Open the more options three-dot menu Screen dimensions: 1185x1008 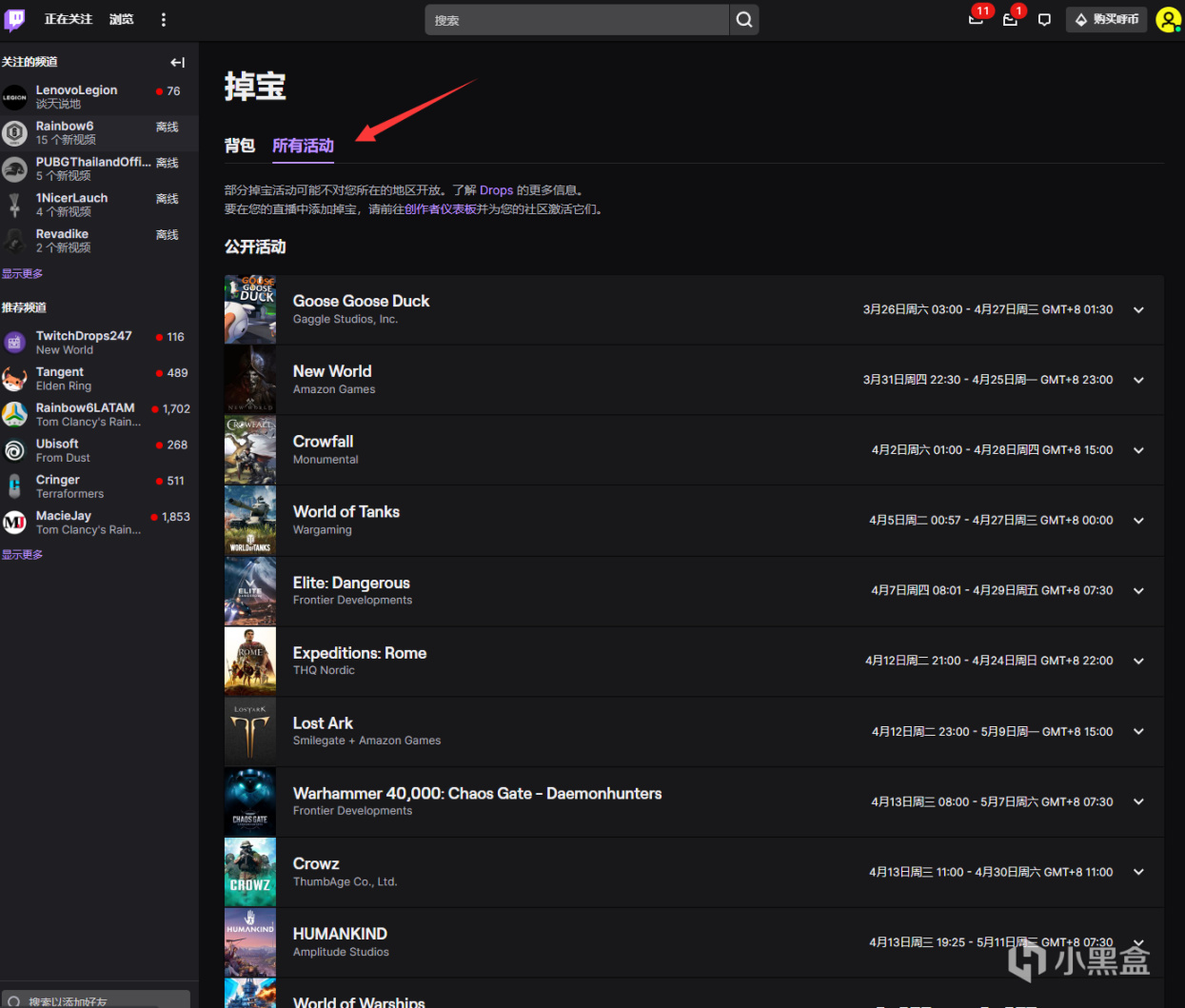pos(163,20)
